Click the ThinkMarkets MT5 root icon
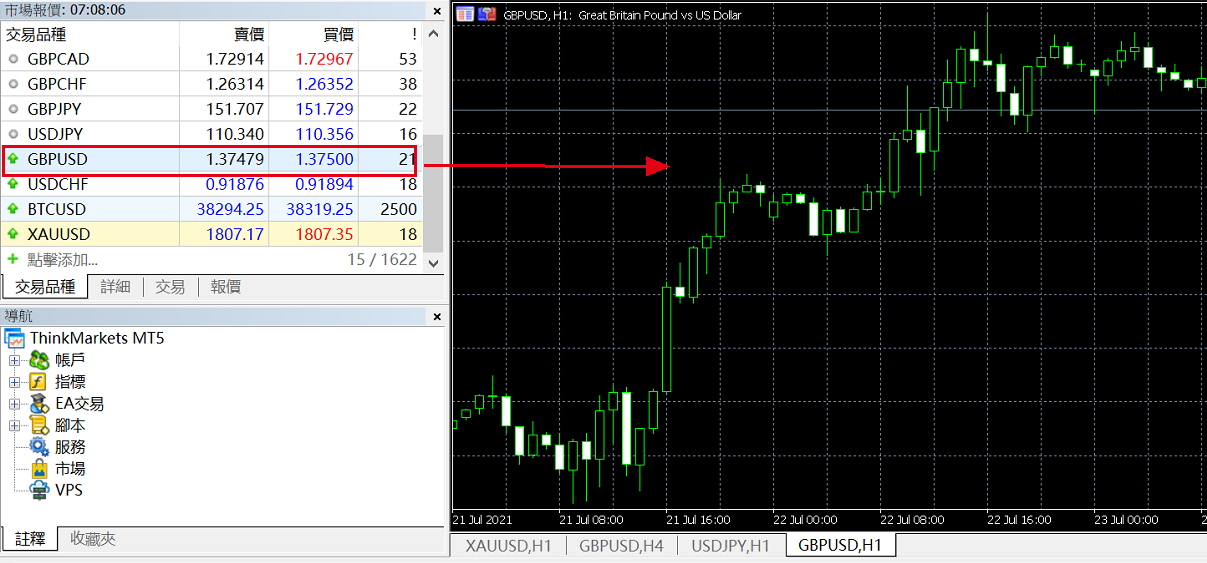Viewport: 1207px width, 563px height. point(14,338)
